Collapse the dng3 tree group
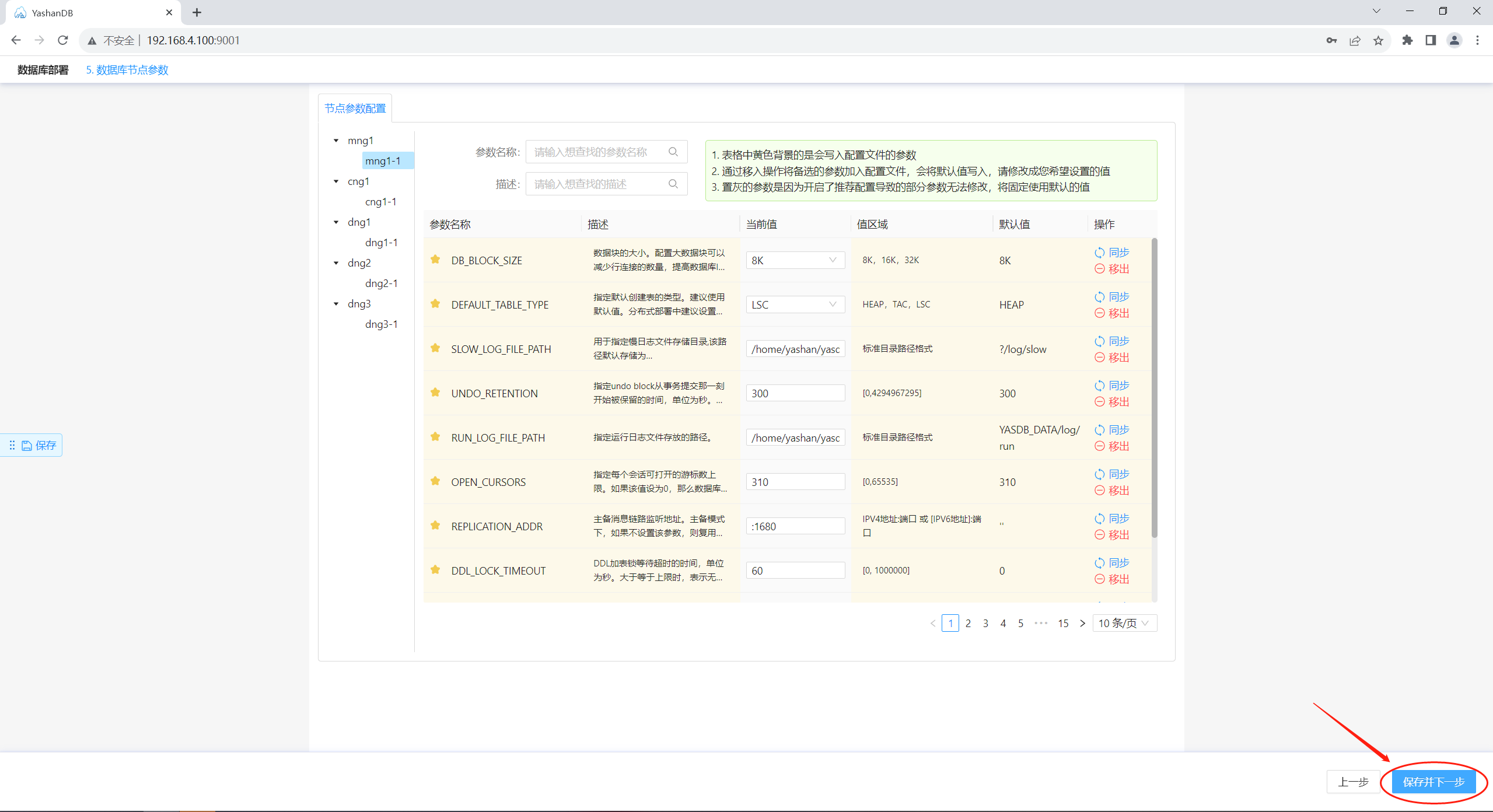Screen dimensions: 1493x812 point(336,304)
